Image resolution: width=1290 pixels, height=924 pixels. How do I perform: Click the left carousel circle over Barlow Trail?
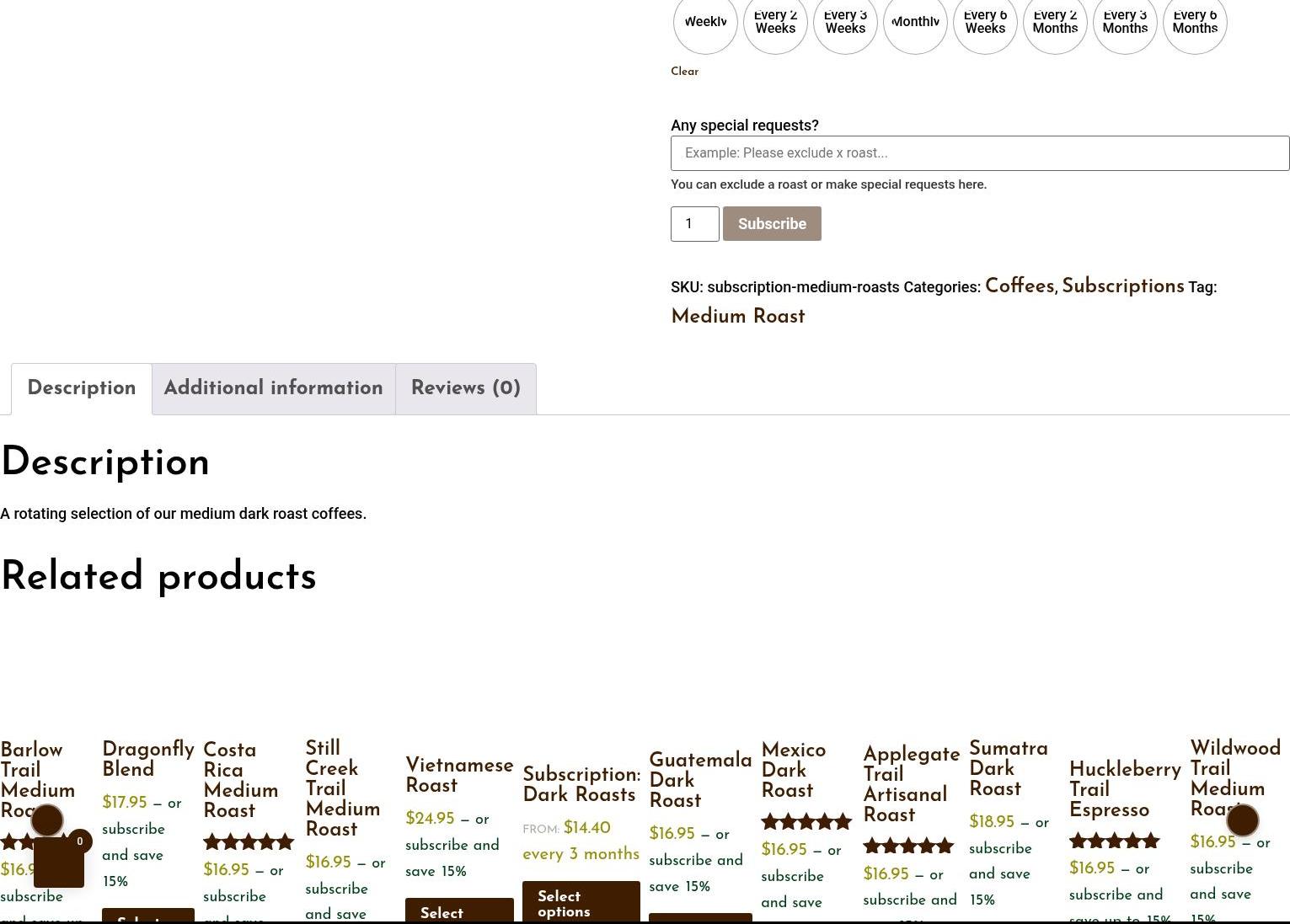(x=47, y=820)
